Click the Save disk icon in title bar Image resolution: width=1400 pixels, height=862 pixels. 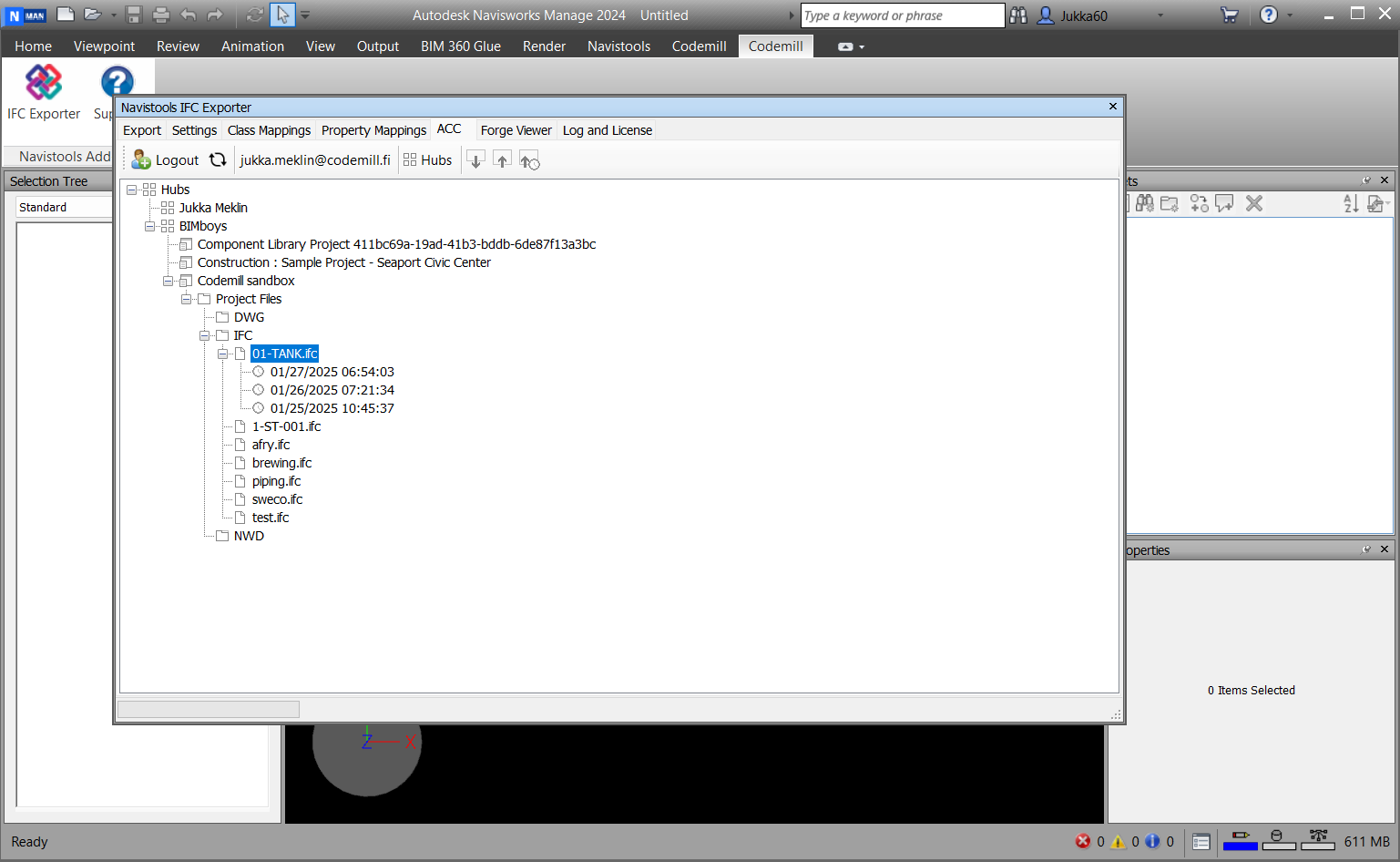[134, 15]
